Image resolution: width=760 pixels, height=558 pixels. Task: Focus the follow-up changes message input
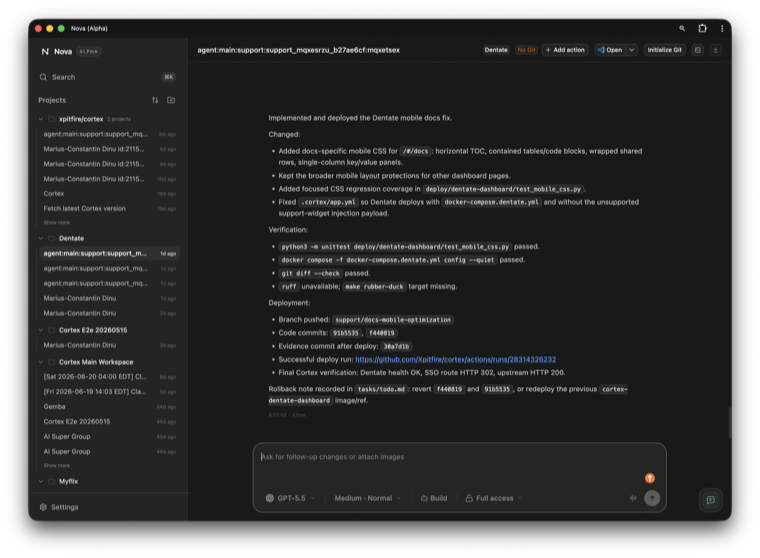pyautogui.click(x=451, y=457)
